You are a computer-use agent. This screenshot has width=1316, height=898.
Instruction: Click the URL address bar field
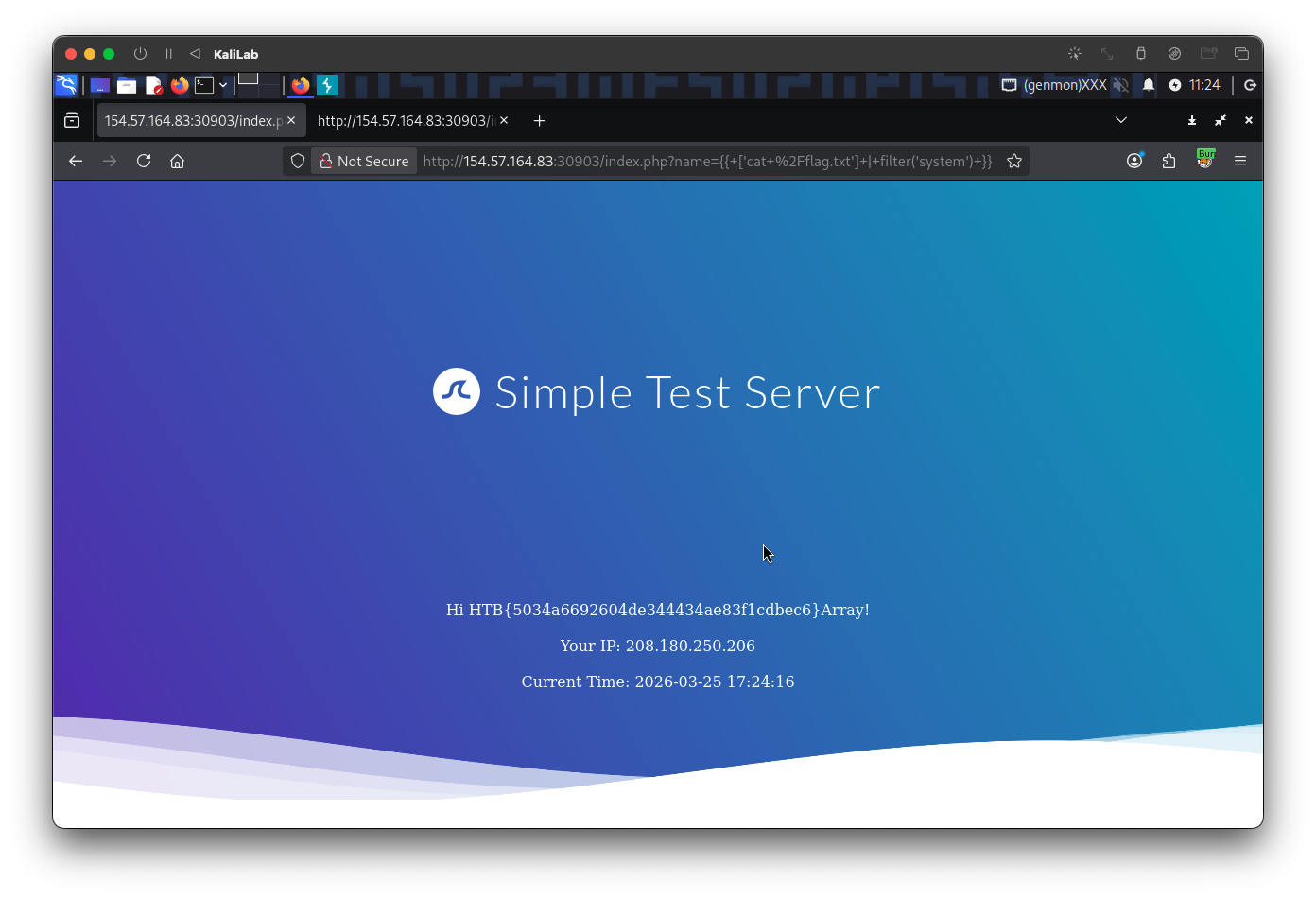point(707,161)
